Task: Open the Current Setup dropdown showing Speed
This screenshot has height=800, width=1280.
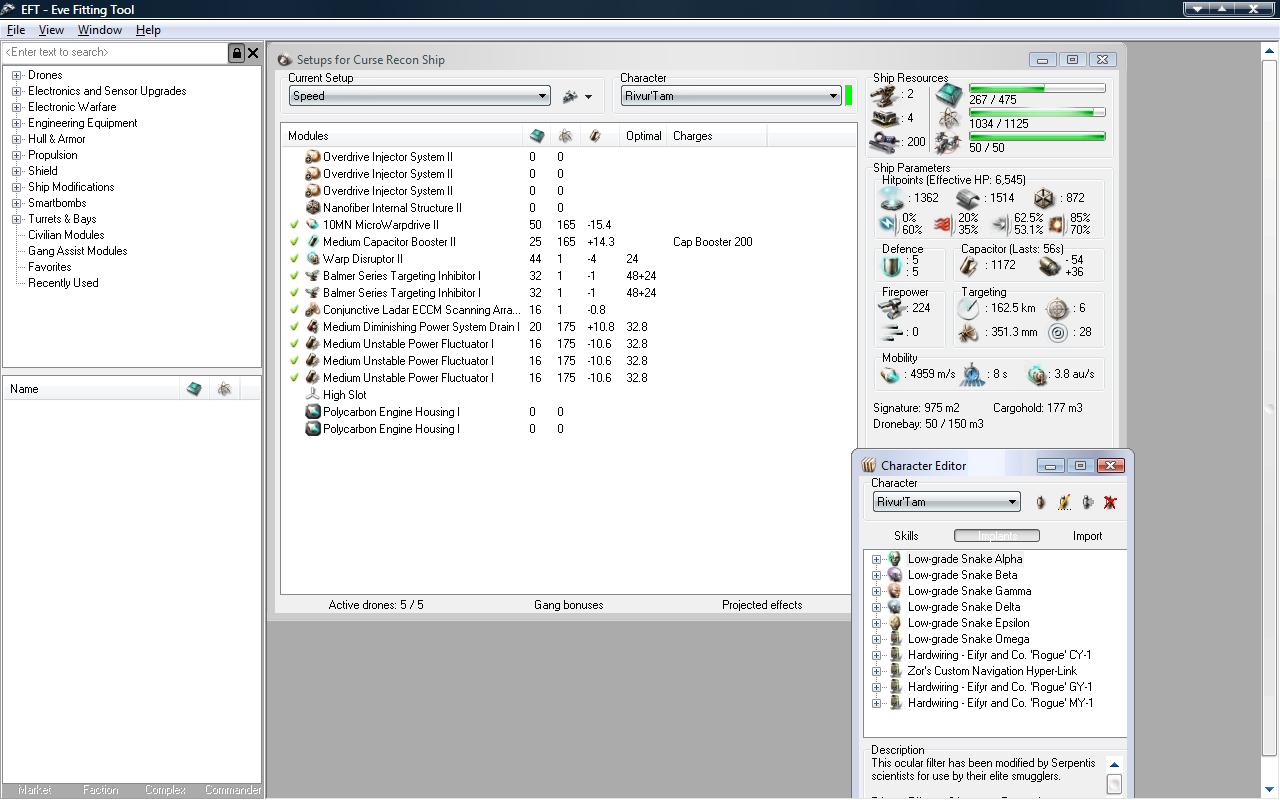Action: [420, 96]
